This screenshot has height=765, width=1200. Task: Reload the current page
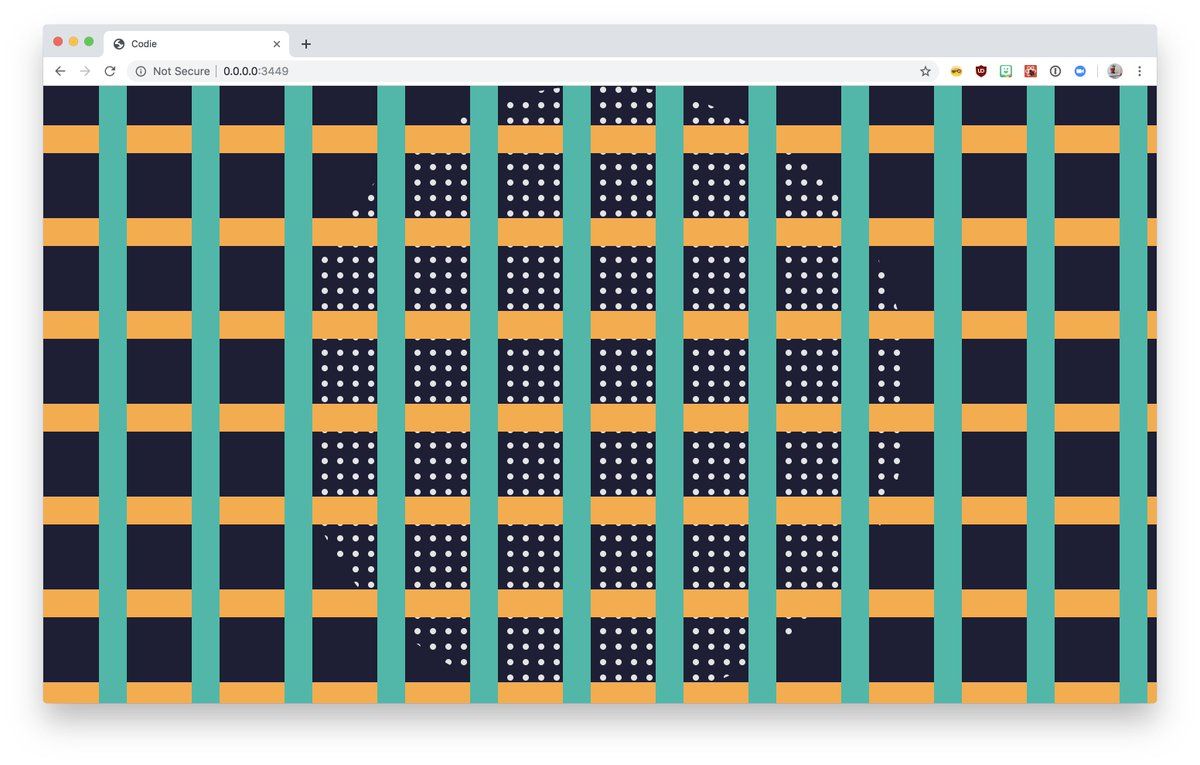click(110, 71)
